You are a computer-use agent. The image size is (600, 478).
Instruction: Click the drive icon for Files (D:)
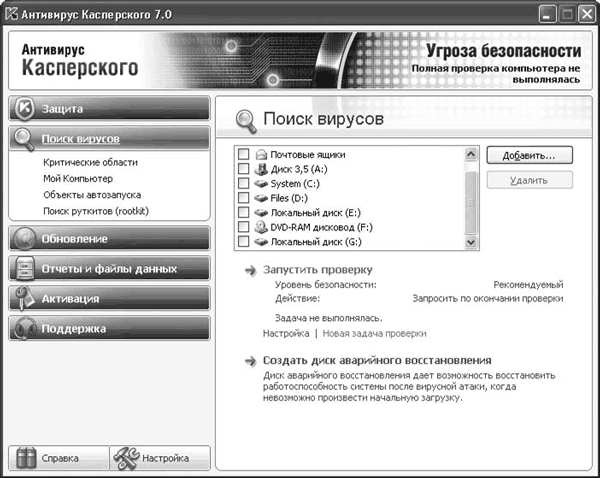(x=261, y=198)
